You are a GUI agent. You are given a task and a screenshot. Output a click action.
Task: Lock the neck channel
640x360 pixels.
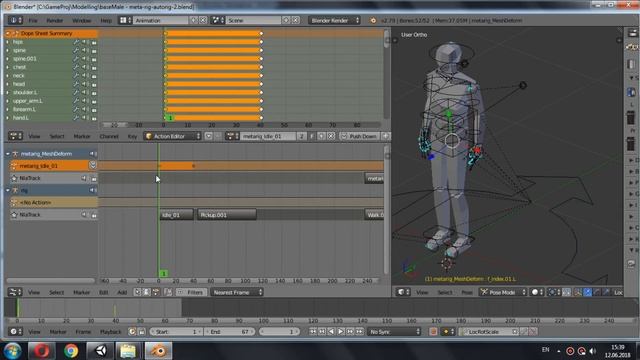coord(94,76)
